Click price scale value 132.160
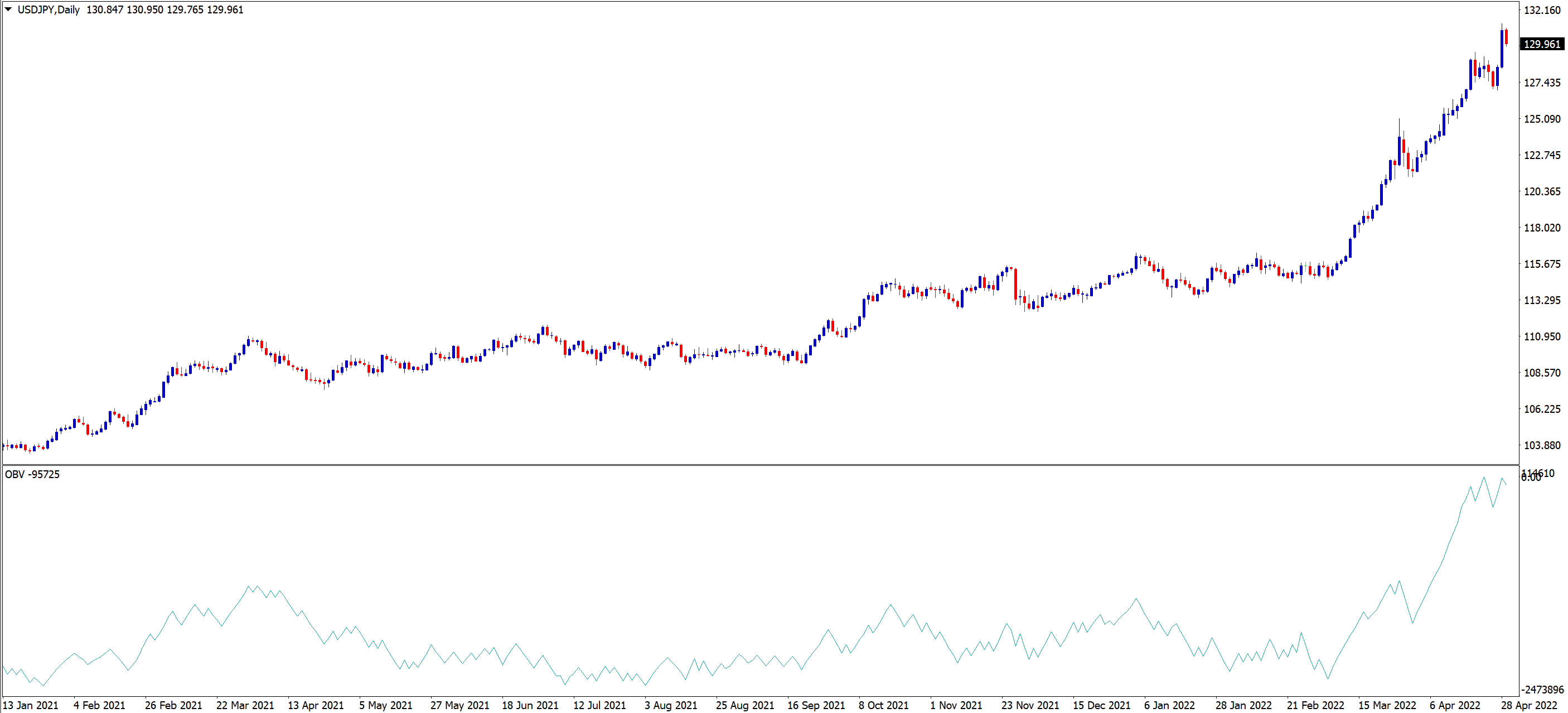Viewport: 1568px width, 713px height. click(1542, 9)
